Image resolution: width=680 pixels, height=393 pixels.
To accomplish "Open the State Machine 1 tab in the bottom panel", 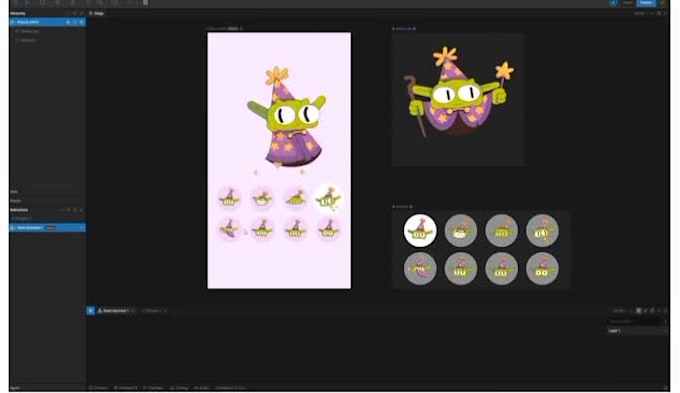I will coord(116,311).
